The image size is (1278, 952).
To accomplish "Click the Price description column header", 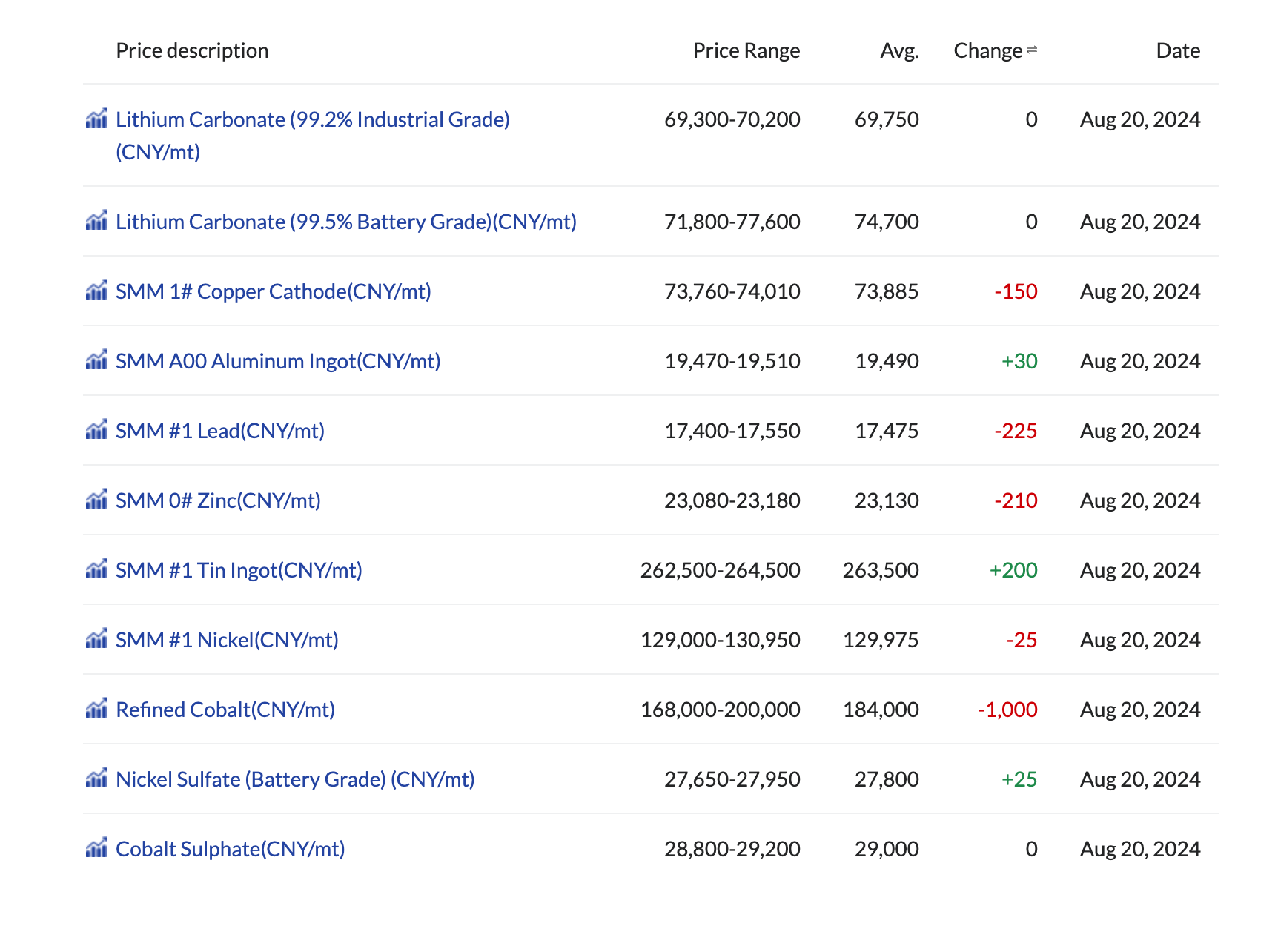I will coord(192,50).
